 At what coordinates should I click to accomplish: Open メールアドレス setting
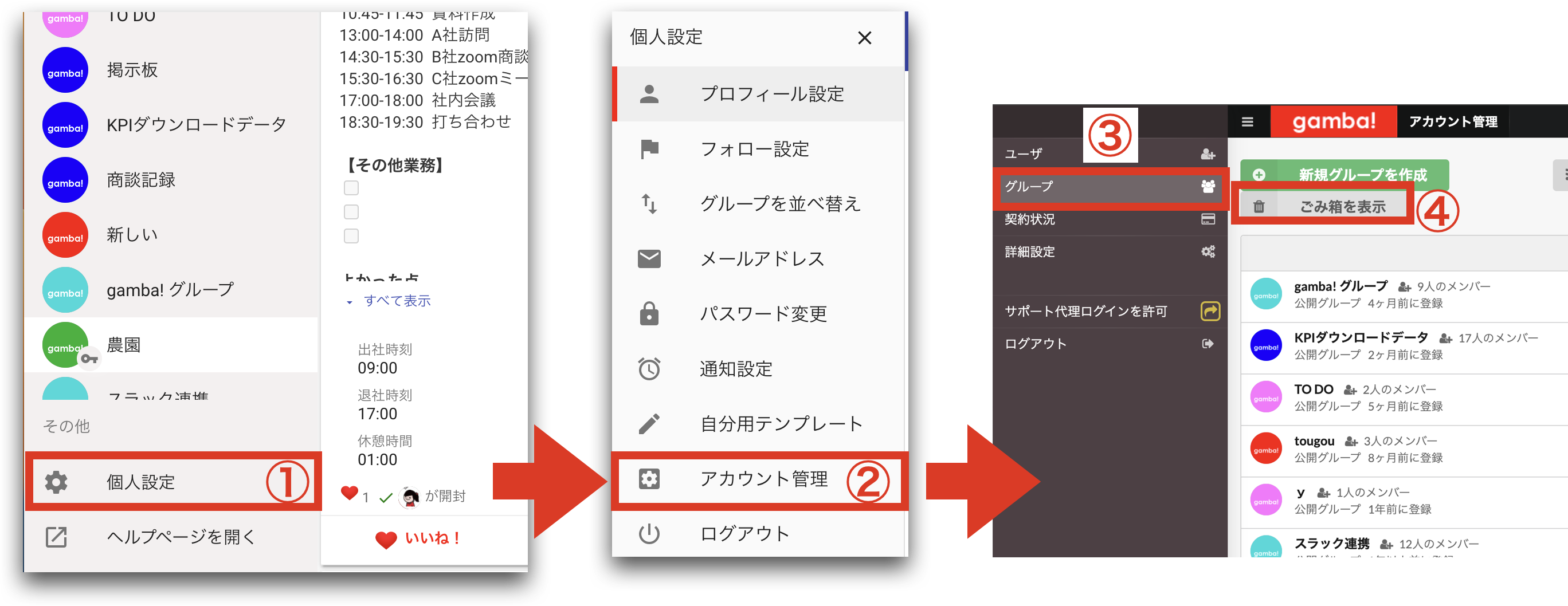coord(759,258)
